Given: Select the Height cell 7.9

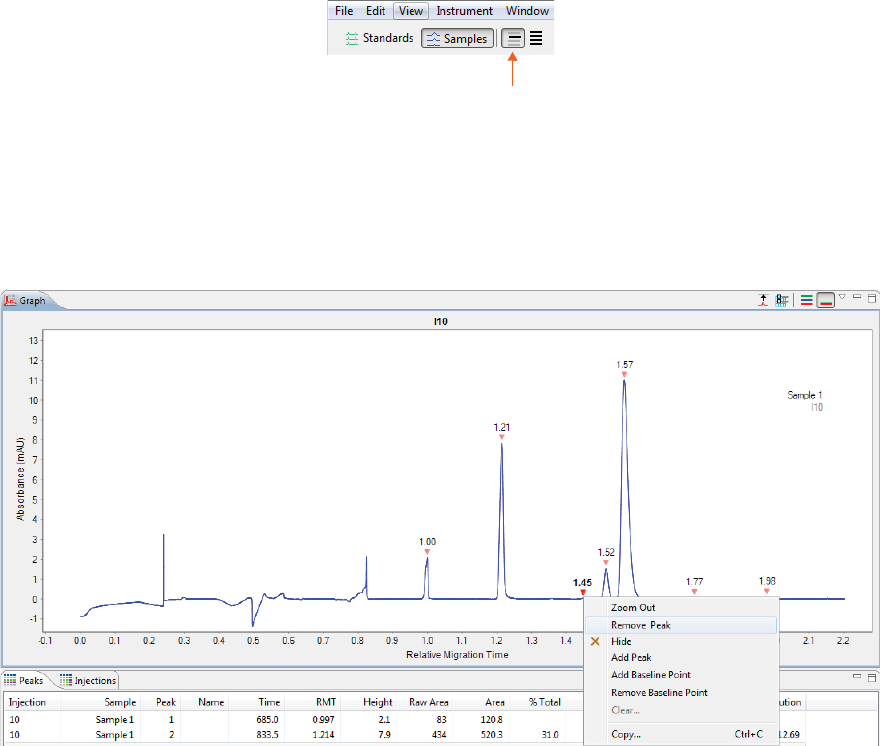Looking at the screenshot, I should click(384, 735).
